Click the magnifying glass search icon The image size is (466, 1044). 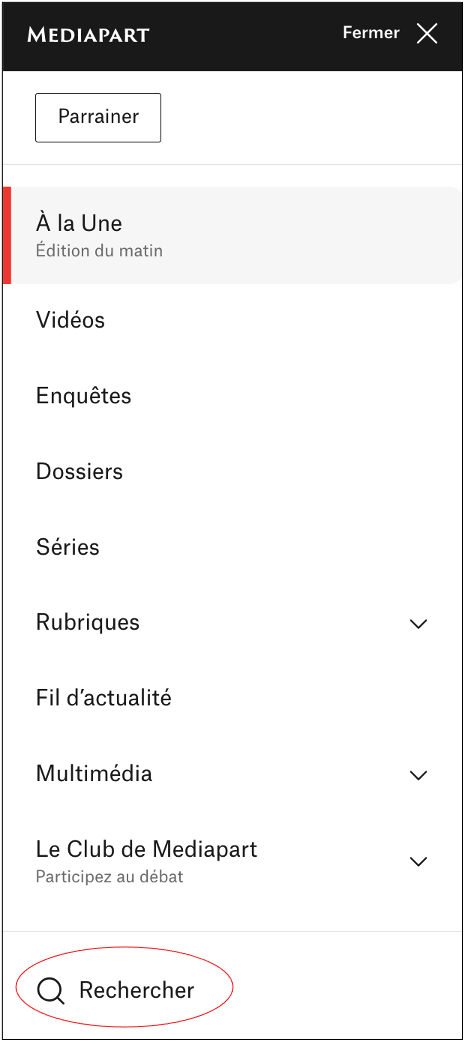pos(51,991)
